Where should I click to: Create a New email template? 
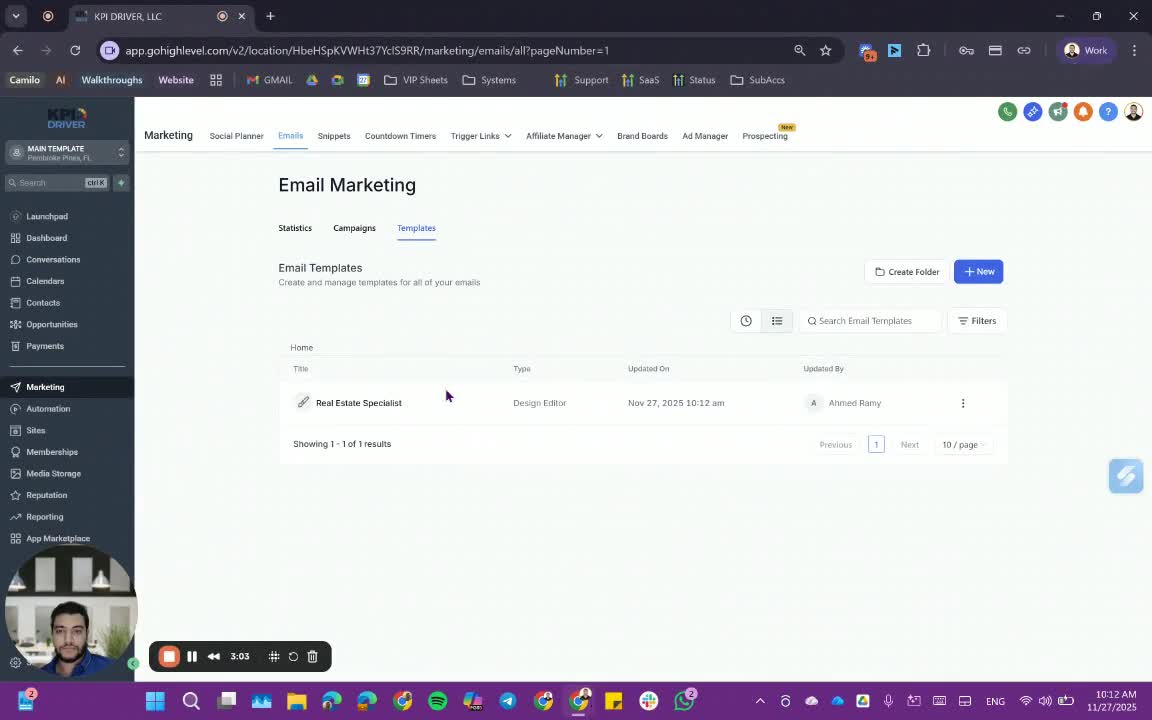(x=978, y=272)
